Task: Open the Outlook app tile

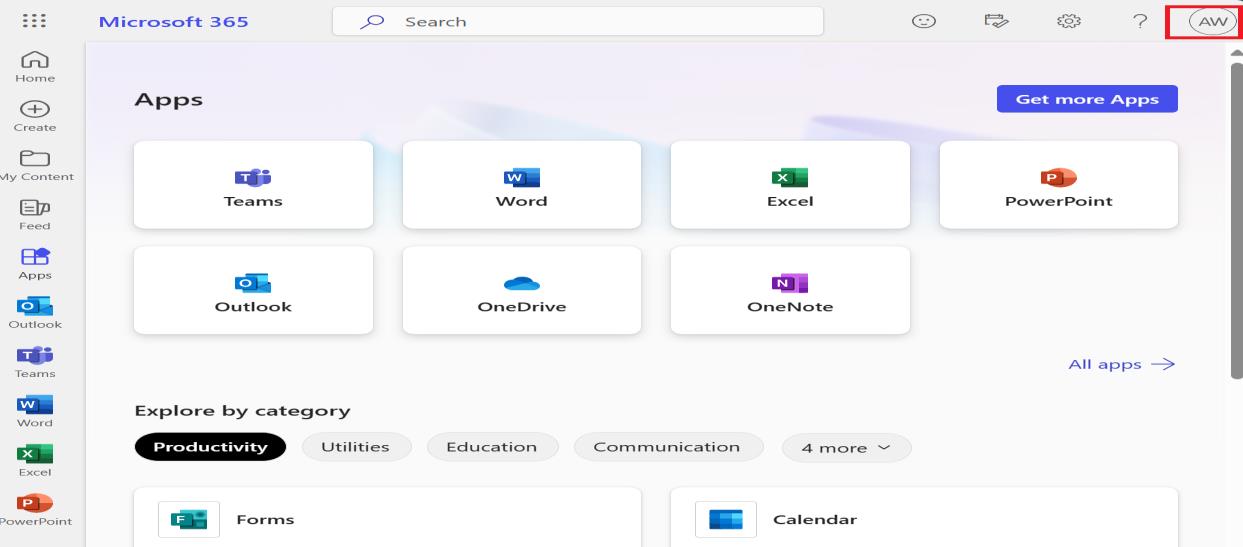Action: 253,290
